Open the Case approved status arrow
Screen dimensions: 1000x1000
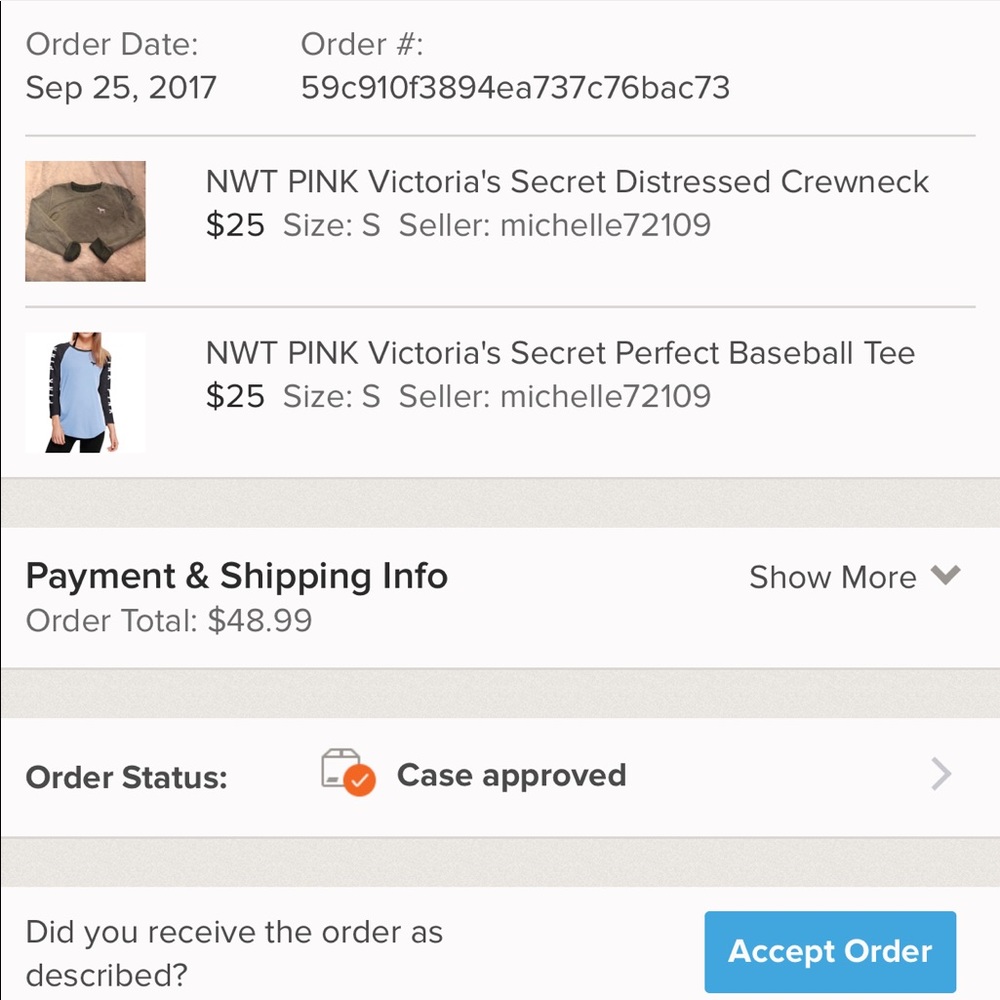pyautogui.click(x=941, y=774)
